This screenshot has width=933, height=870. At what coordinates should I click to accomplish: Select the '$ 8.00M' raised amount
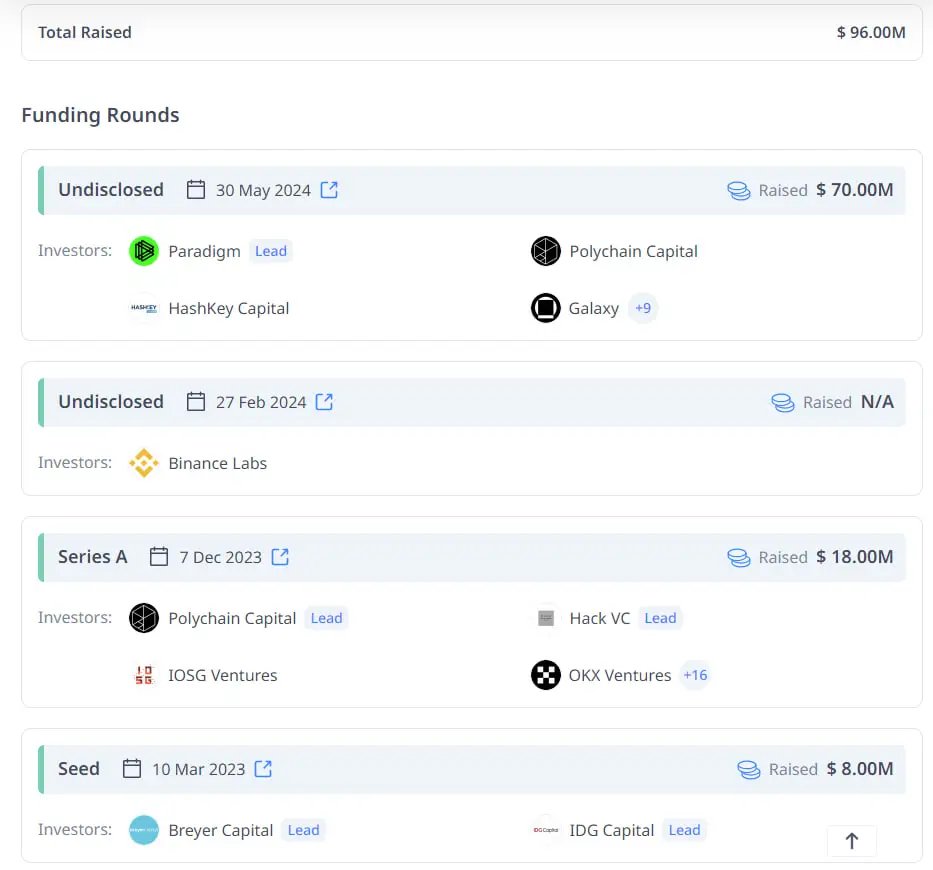pyautogui.click(x=860, y=769)
